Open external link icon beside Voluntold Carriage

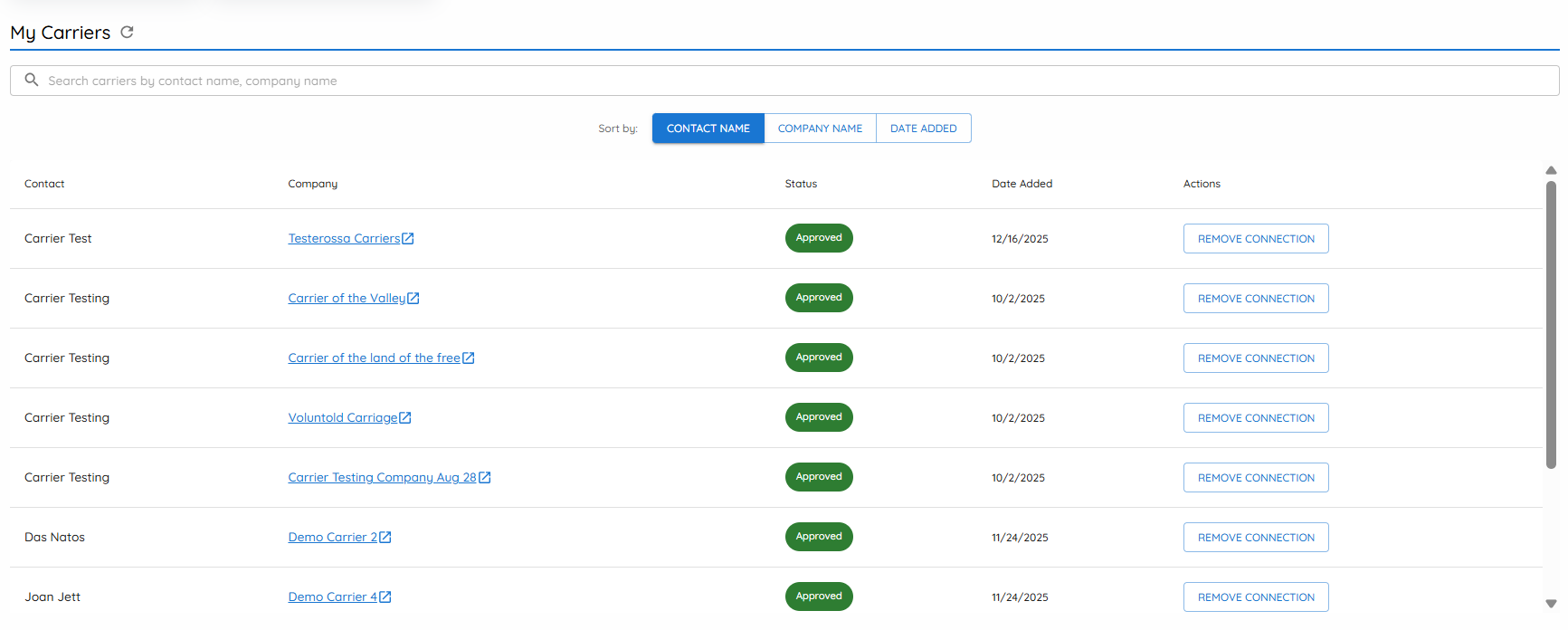pos(405,418)
